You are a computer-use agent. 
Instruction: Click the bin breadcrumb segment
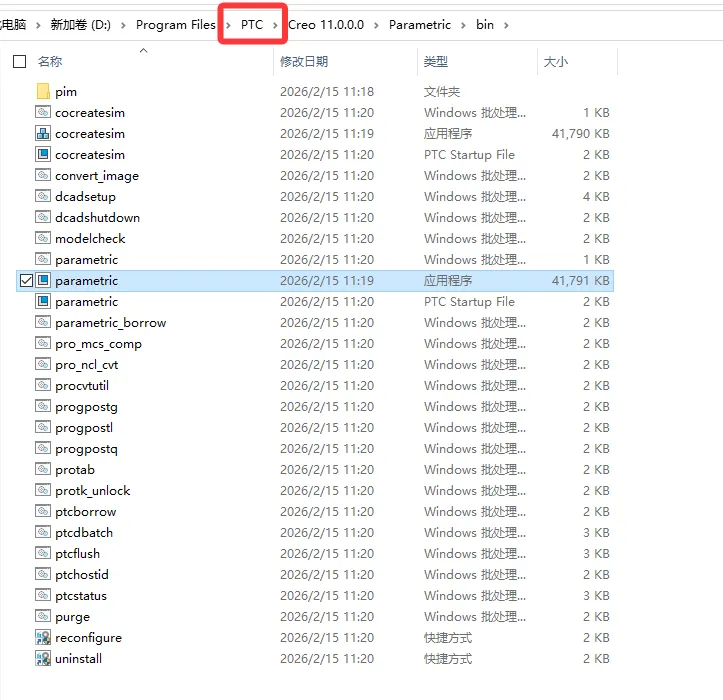485,24
